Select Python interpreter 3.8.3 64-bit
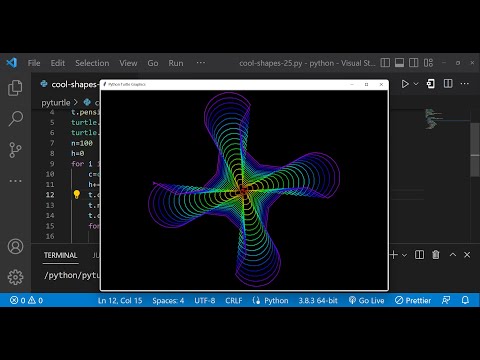This screenshot has height=360, width=480. (318, 301)
